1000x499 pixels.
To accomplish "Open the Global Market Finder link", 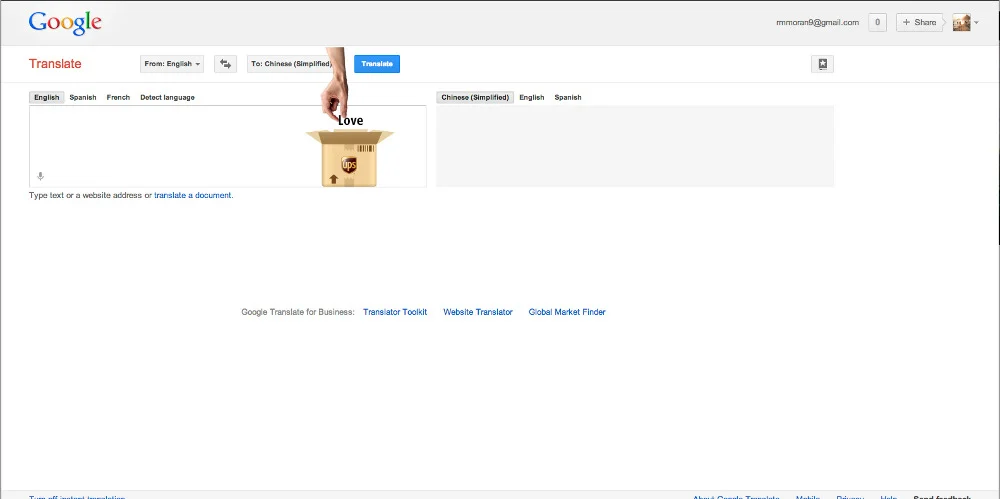I will point(567,312).
